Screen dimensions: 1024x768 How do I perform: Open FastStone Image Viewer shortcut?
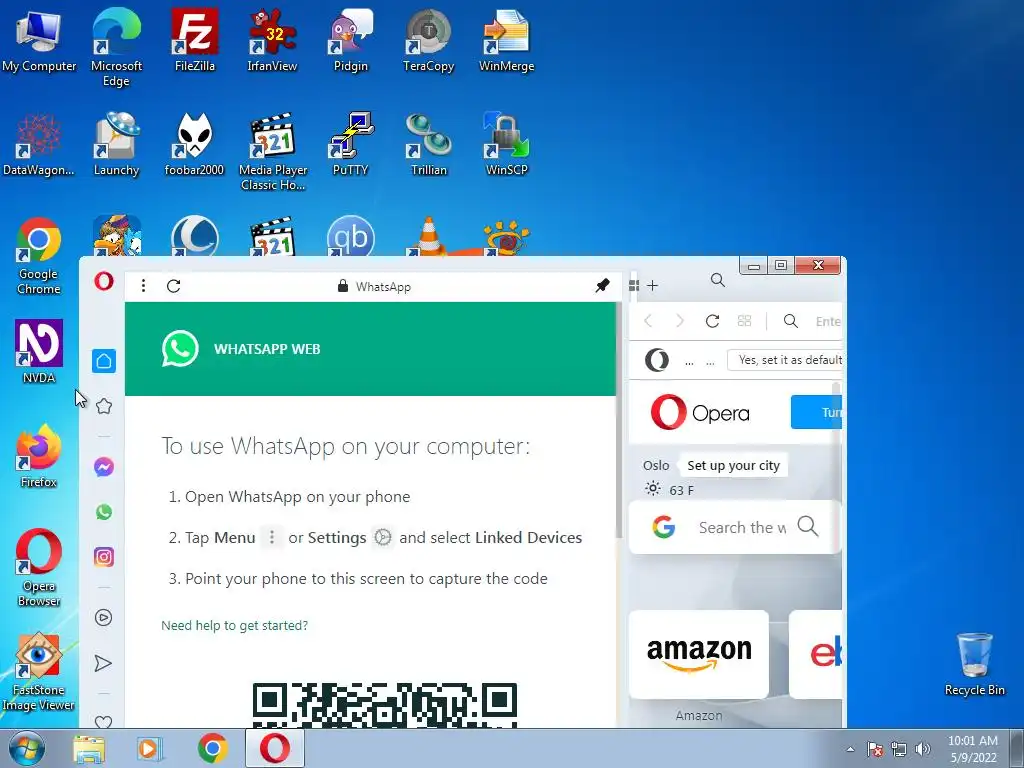pos(39,672)
